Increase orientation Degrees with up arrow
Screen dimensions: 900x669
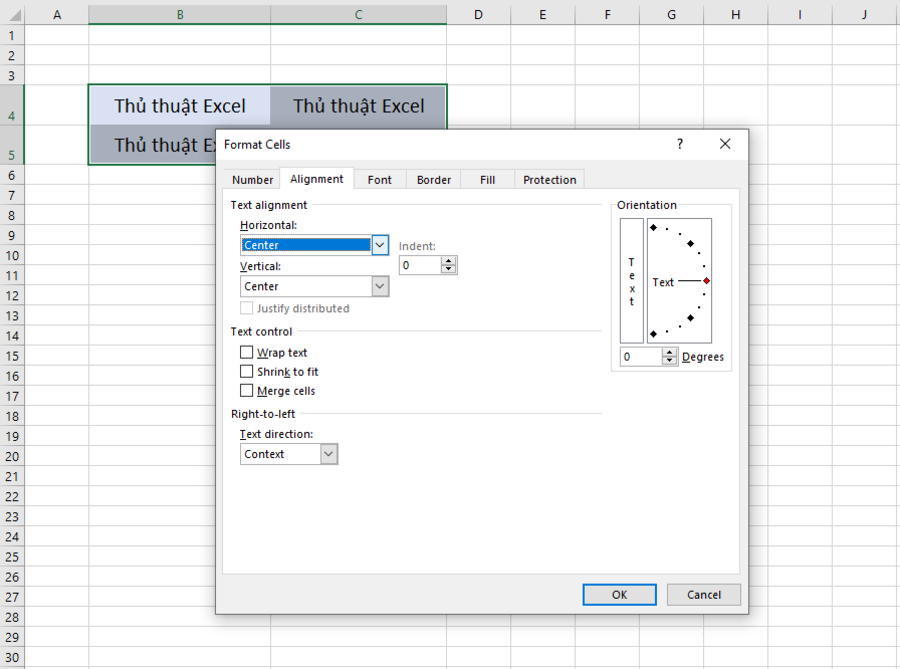click(x=669, y=353)
